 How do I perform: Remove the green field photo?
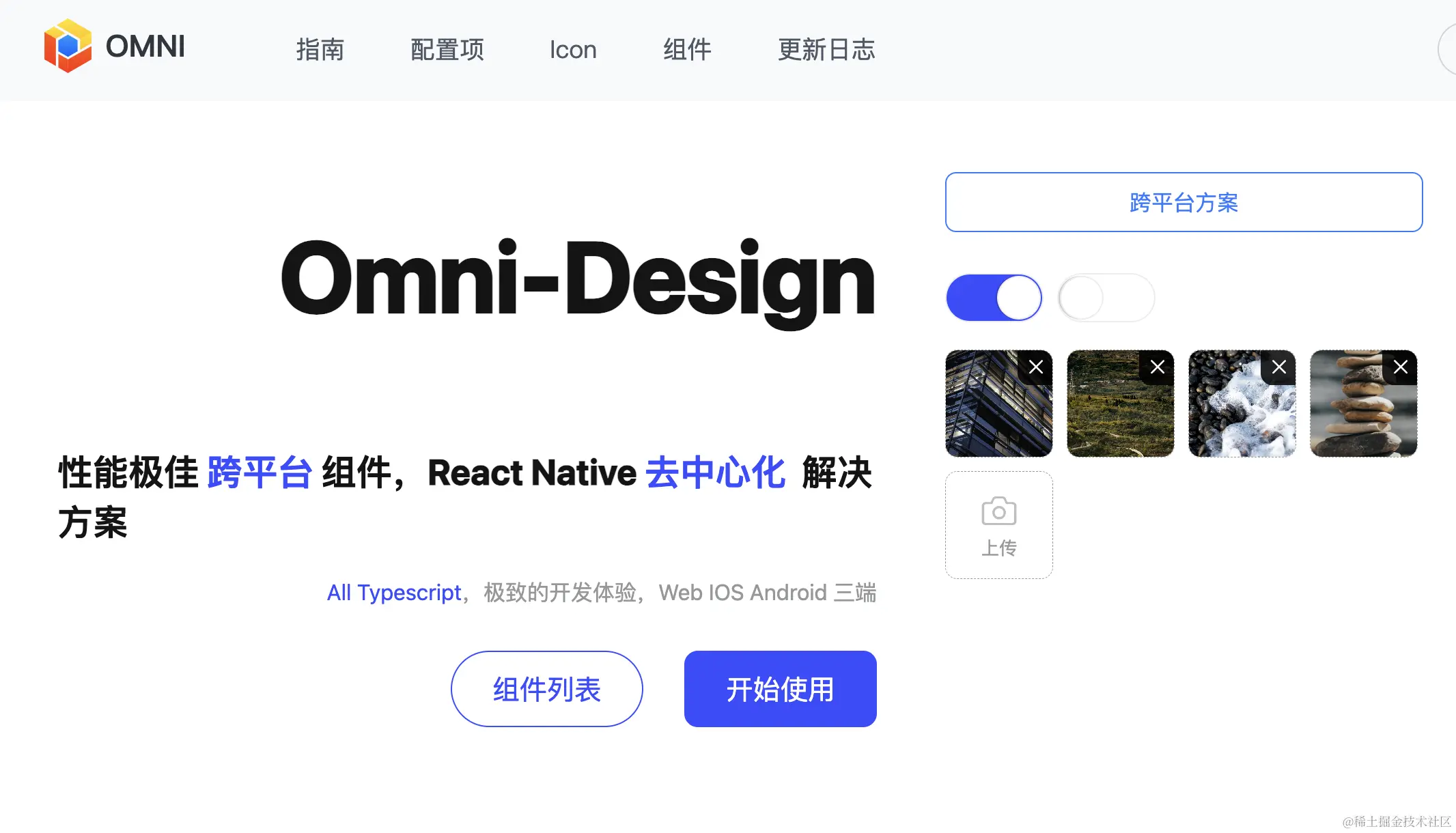(1157, 367)
